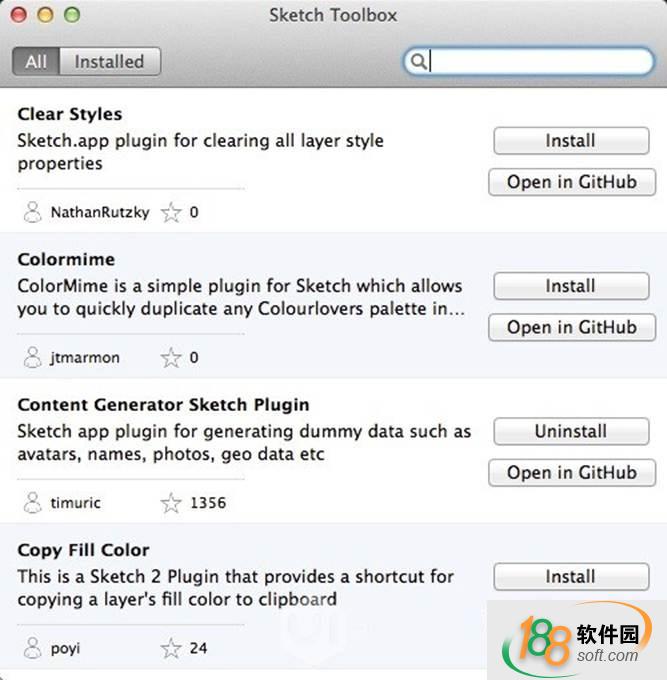Install the Clear Styles plugin
The height and width of the screenshot is (680, 667).
(x=570, y=141)
